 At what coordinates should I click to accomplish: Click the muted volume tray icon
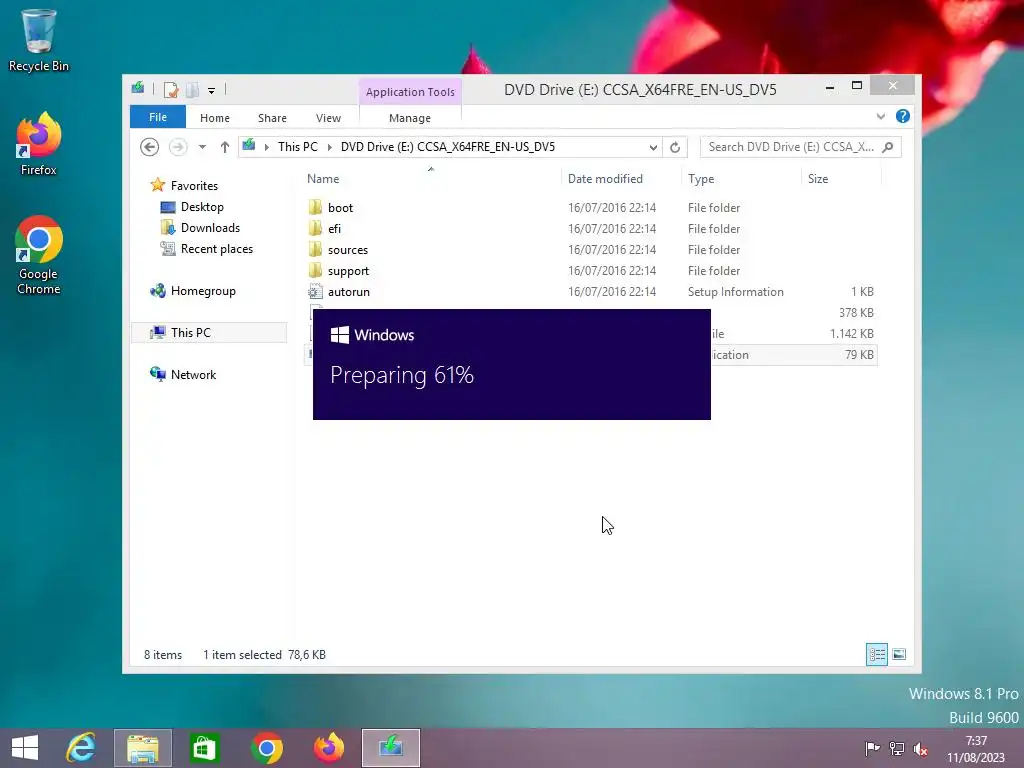[921, 749]
